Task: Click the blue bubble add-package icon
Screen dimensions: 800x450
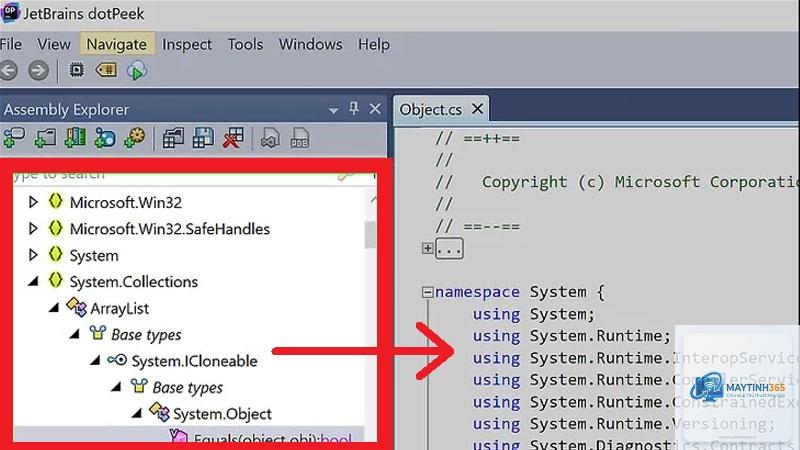Action: [105, 138]
